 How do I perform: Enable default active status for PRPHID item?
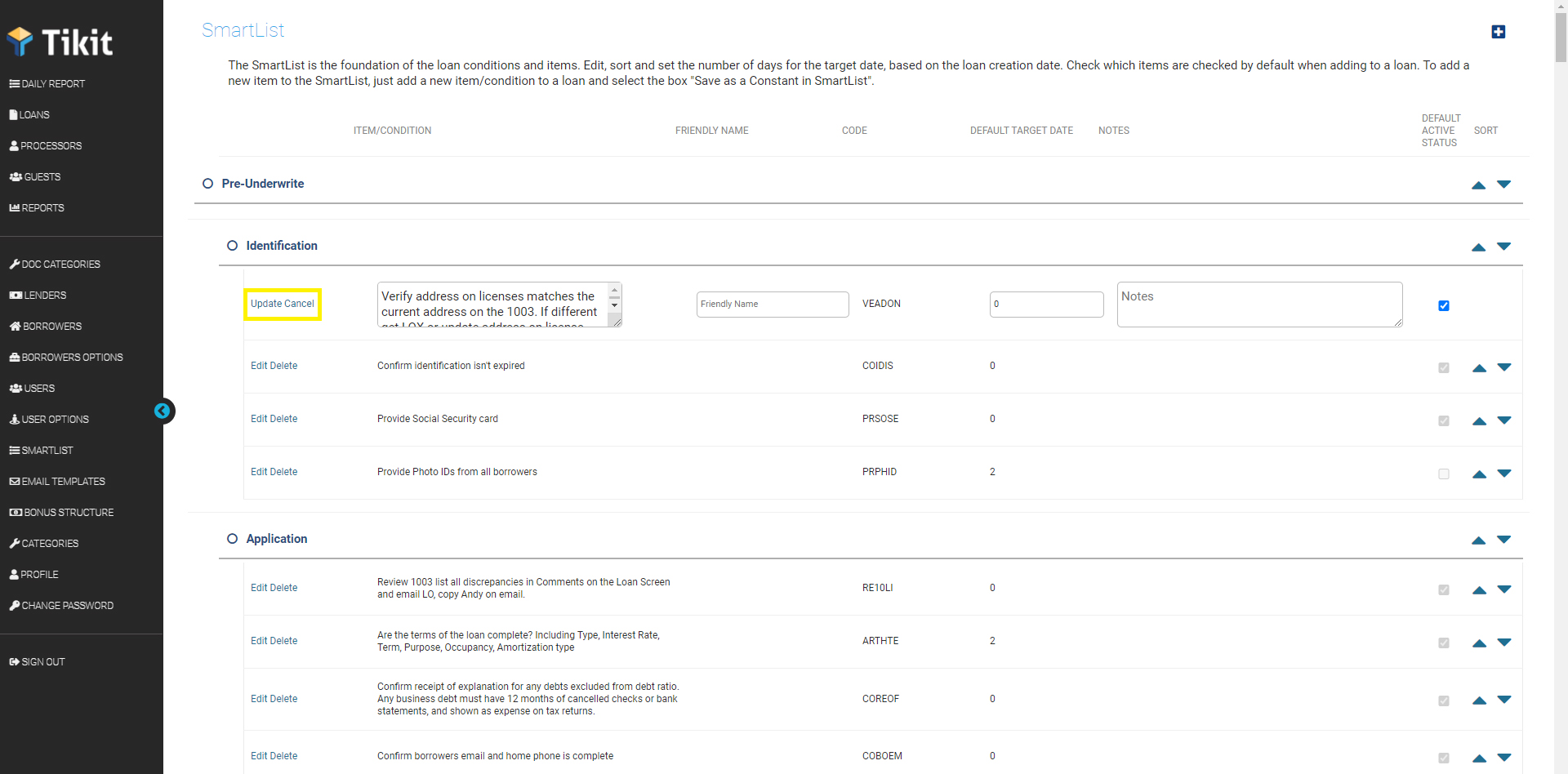(1444, 474)
